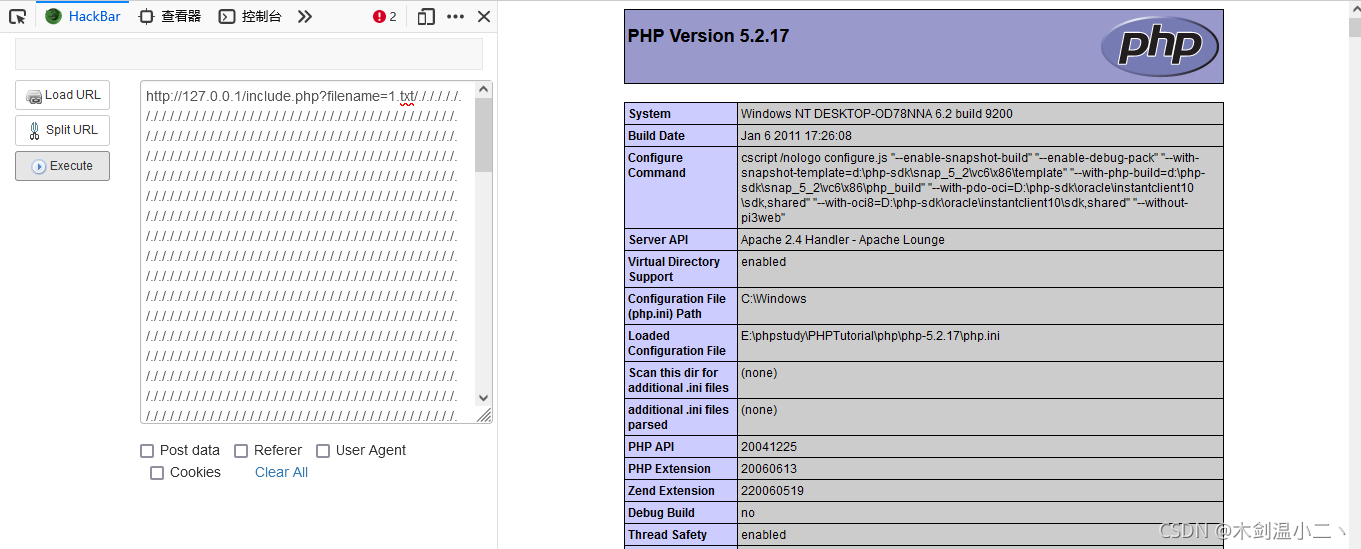The height and width of the screenshot is (549, 1361).
Task: Click the textarea scroll down arrow
Action: [484, 397]
